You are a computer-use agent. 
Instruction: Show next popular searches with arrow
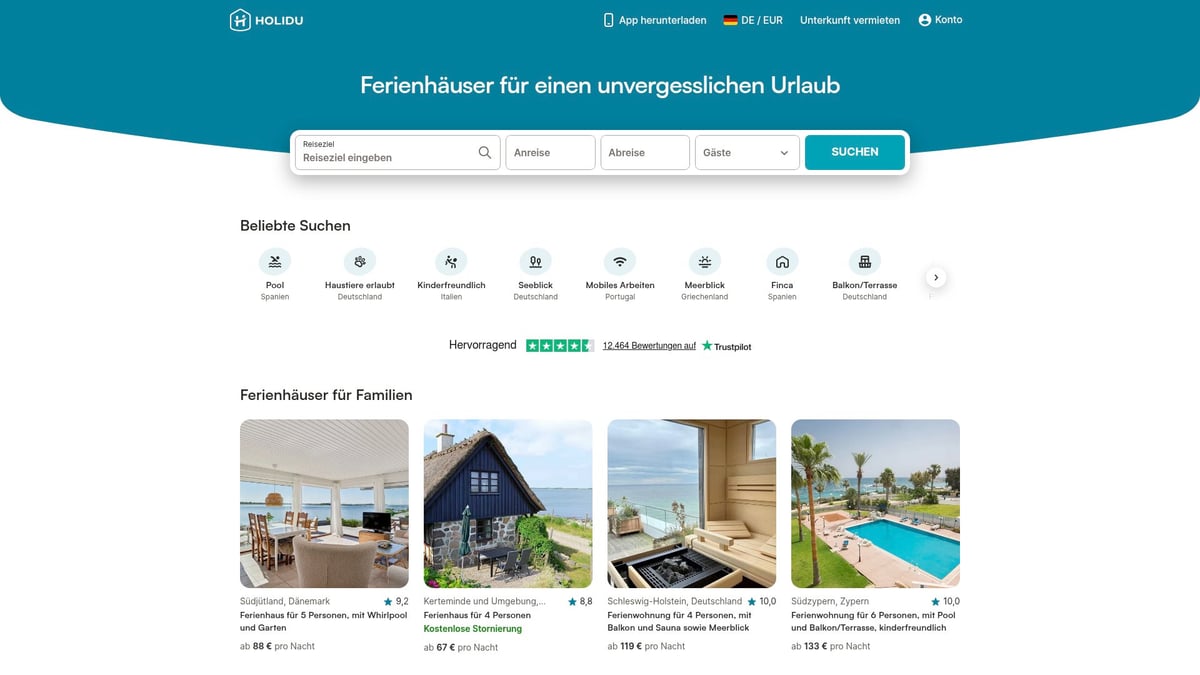coord(936,277)
